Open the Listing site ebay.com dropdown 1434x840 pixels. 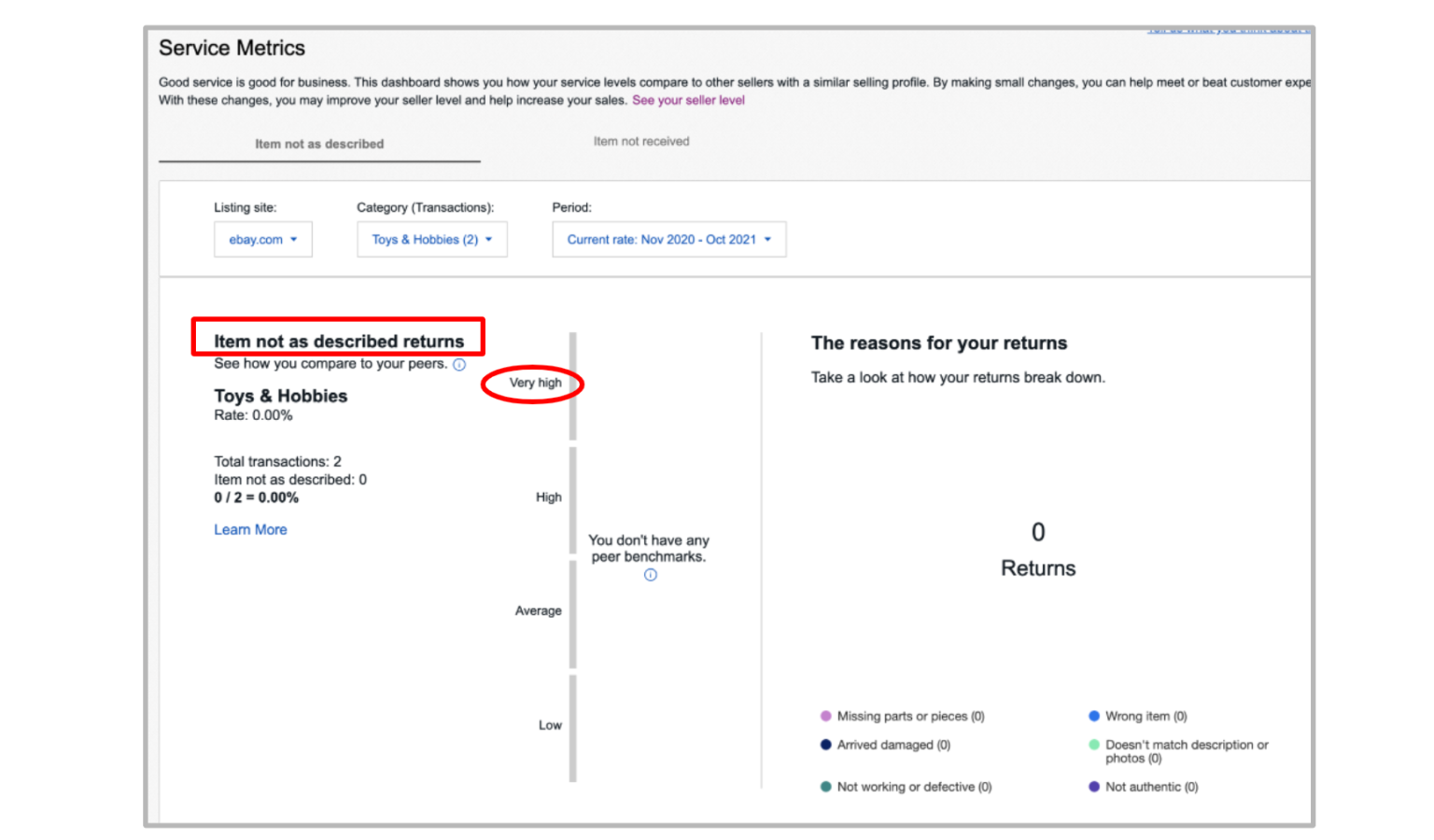(262, 240)
